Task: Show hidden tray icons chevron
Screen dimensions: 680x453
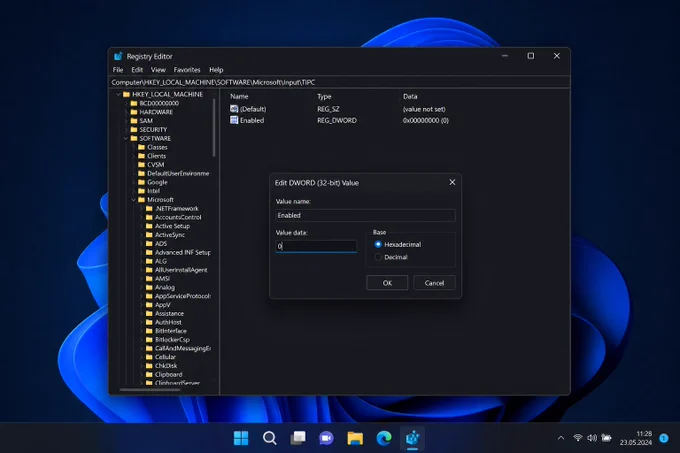Action: [x=561, y=438]
